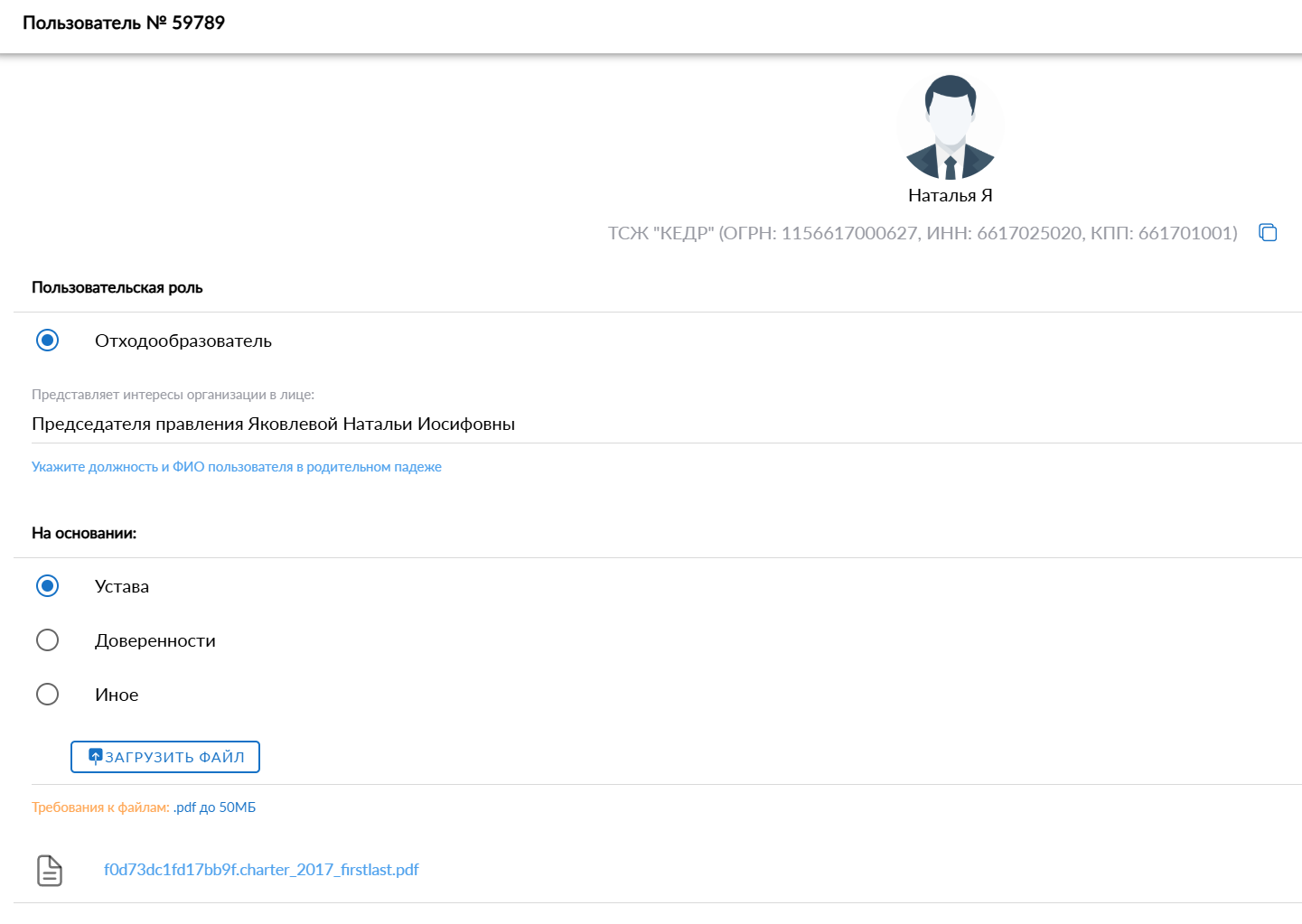The height and width of the screenshot is (924, 1302).
Task: Click the orange Требования к файлам label
Action: [100, 807]
